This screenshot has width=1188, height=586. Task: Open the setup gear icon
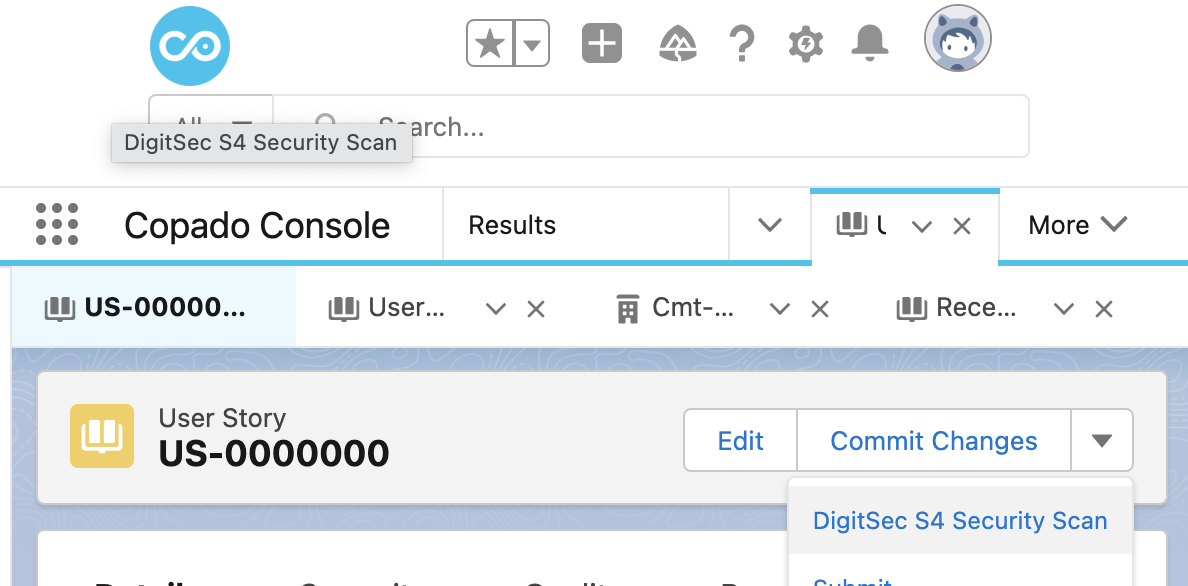pyautogui.click(x=805, y=43)
